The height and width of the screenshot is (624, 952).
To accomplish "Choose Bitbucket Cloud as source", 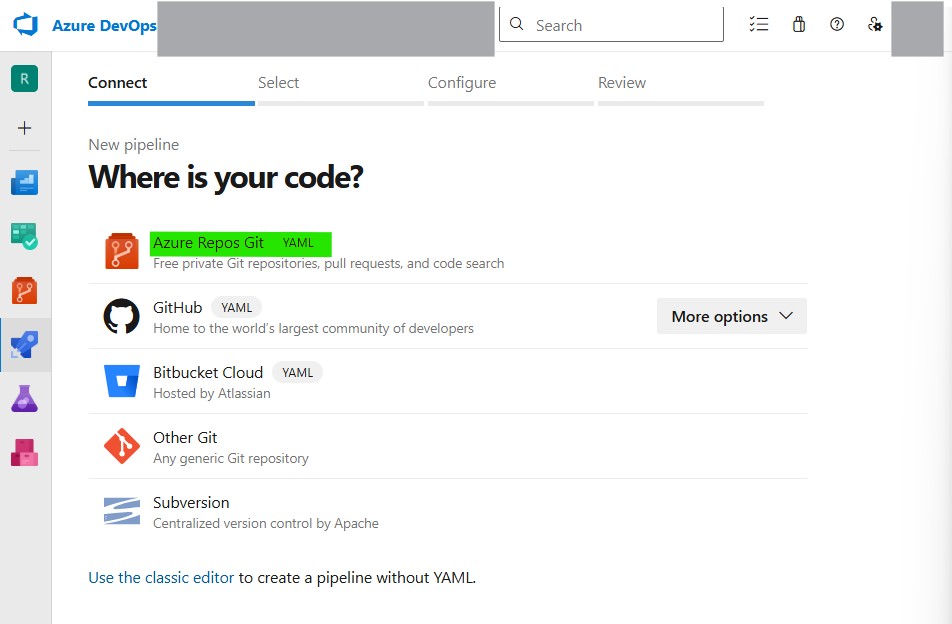I will (448, 381).
